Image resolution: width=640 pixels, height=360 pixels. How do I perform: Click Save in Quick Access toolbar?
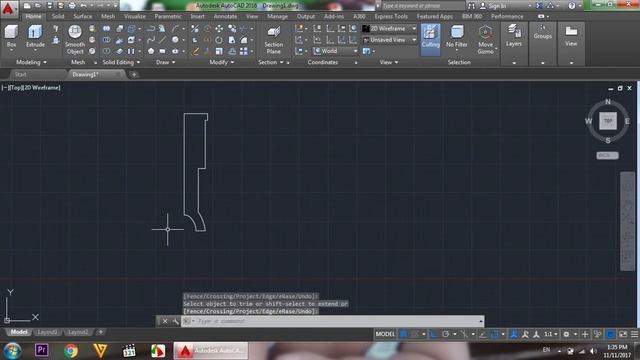[49, 6]
